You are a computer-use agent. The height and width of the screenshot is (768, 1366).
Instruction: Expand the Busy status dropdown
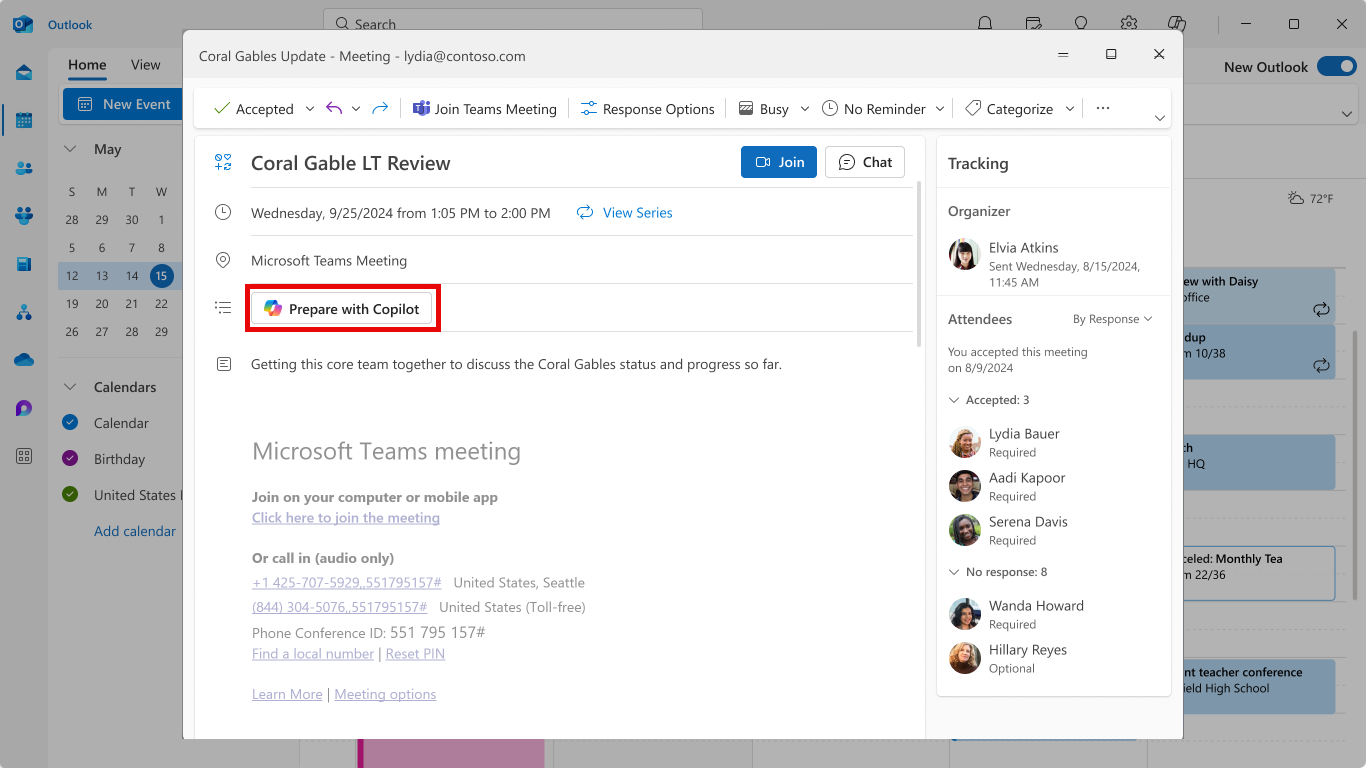[x=804, y=109]
